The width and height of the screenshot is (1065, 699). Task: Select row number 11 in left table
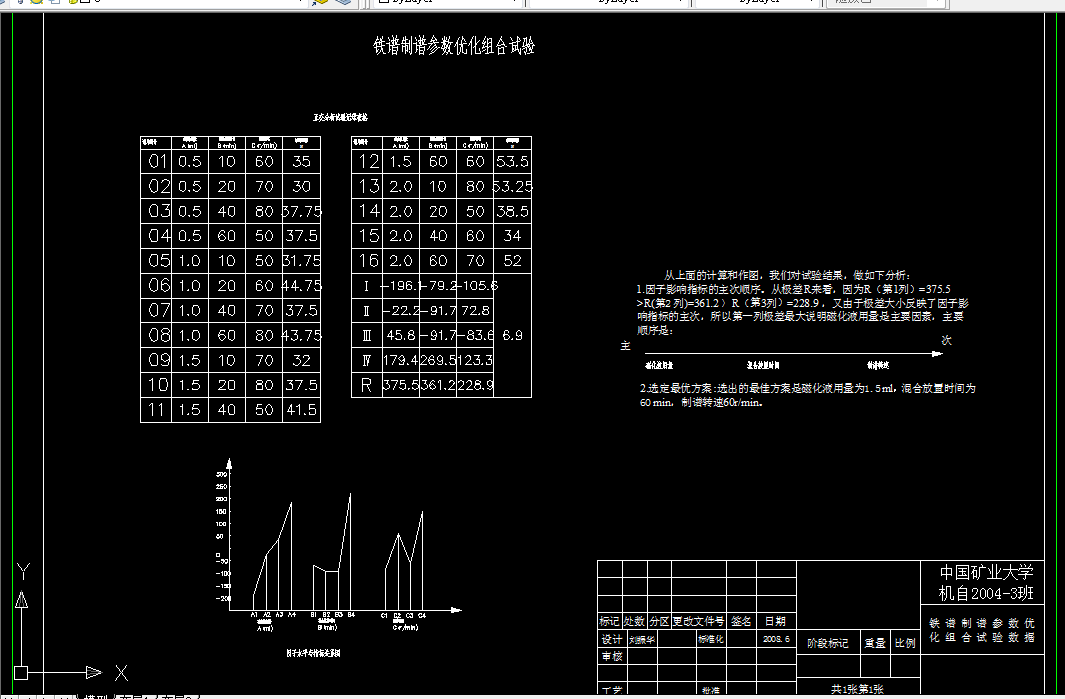pos(156,410)
